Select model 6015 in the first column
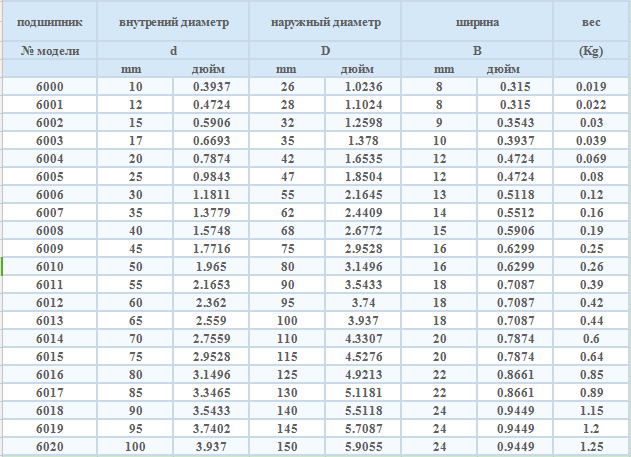 [49, 356]
